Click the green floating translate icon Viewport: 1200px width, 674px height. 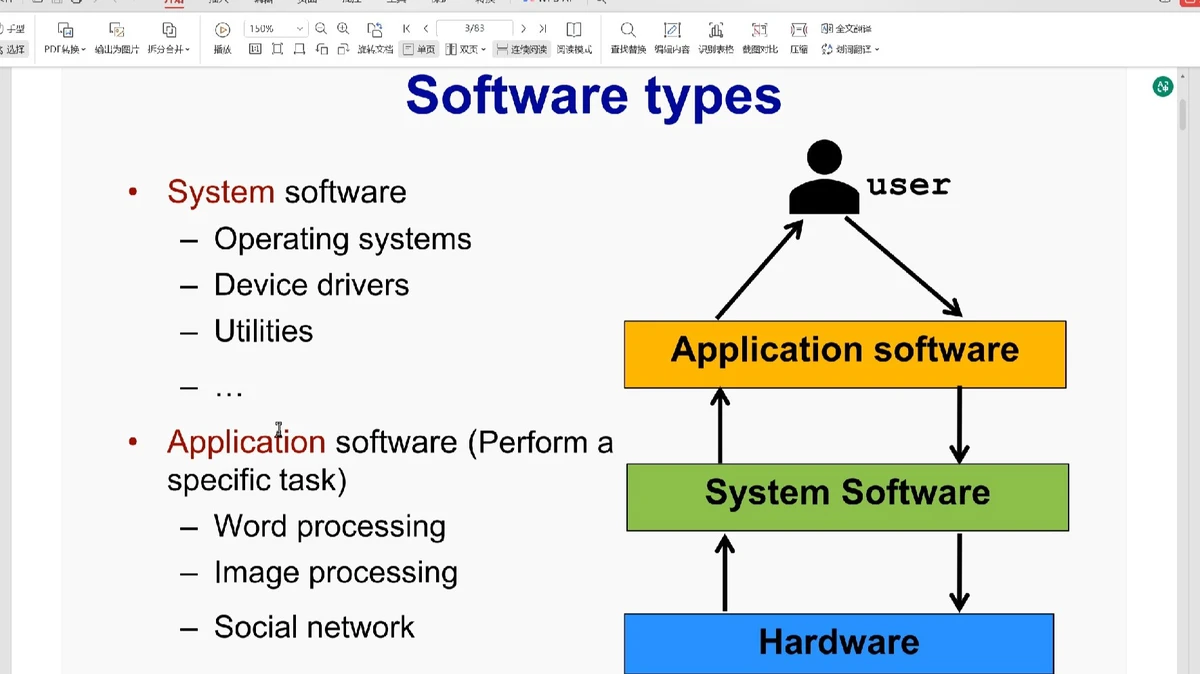click(1162, 87)
